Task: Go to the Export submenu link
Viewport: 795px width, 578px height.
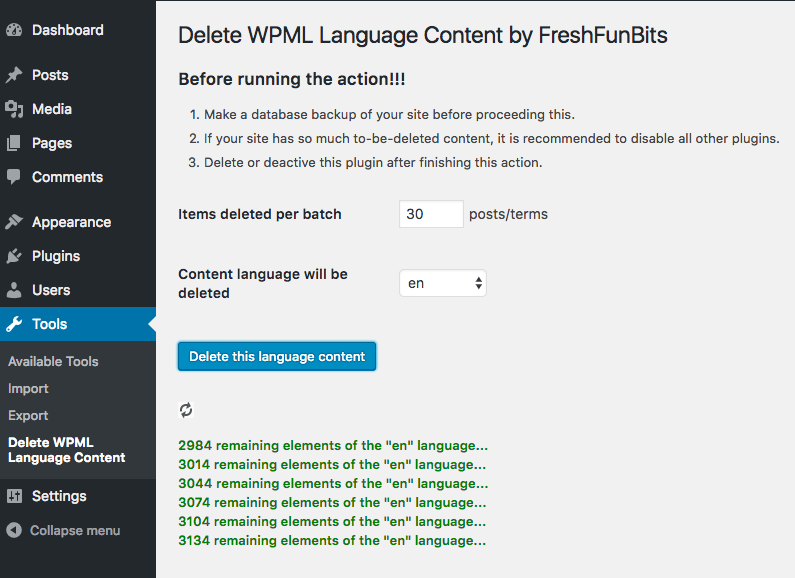Action: click(x=28, y=416)
